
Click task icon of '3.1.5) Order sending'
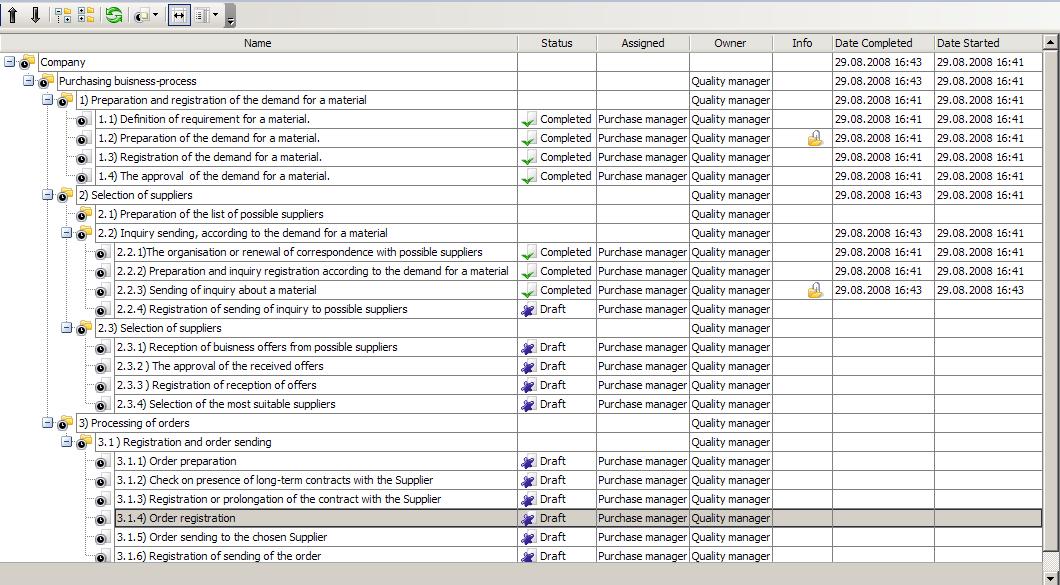(x=101, y=538)
